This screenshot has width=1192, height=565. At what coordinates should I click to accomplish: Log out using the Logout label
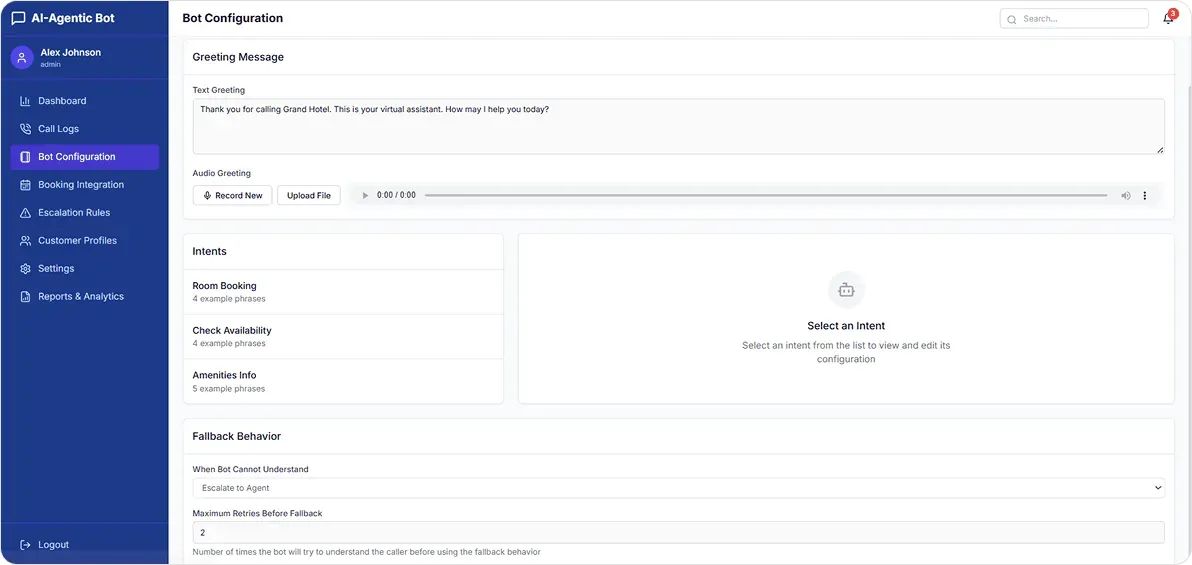pos(54,544)
